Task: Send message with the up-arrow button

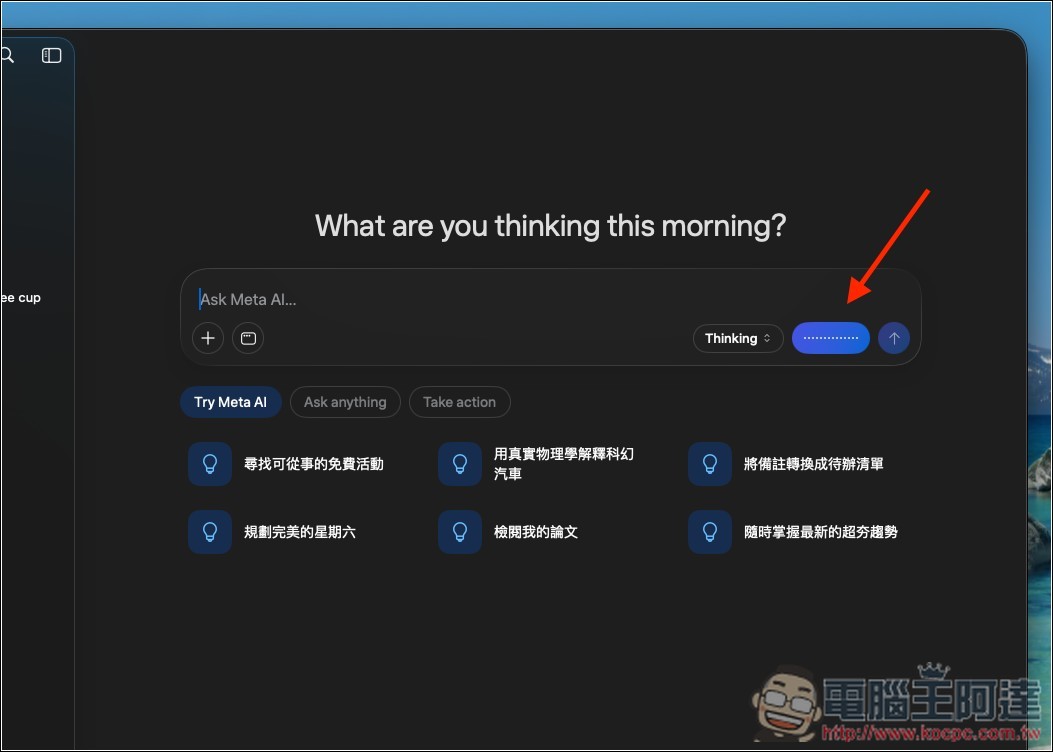Action: click(894, 338)
